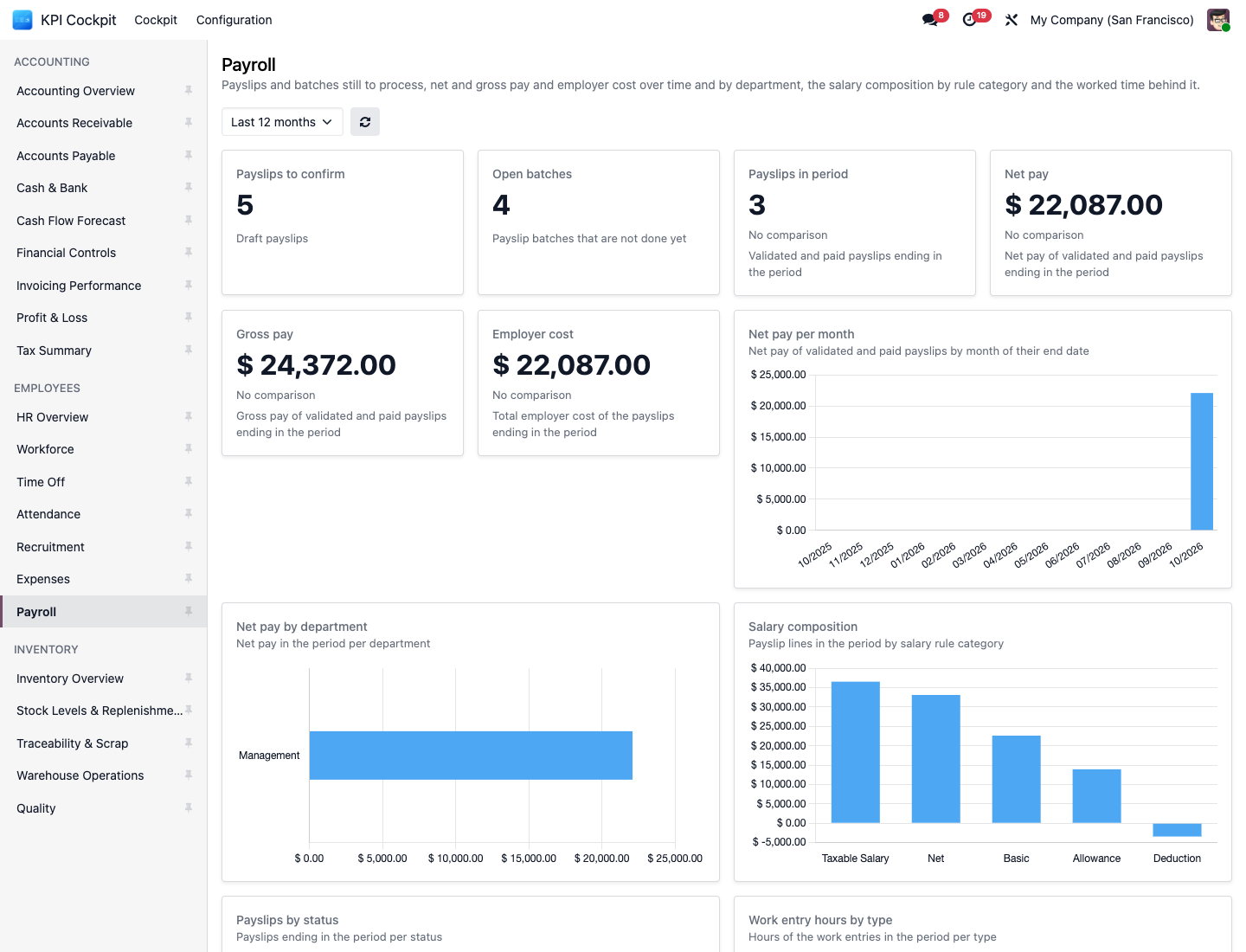The height and width of the screenshot is (952, 1246).
Task: Open the Configuration menu
Action: pyautogui.click(x=234, y=20)
